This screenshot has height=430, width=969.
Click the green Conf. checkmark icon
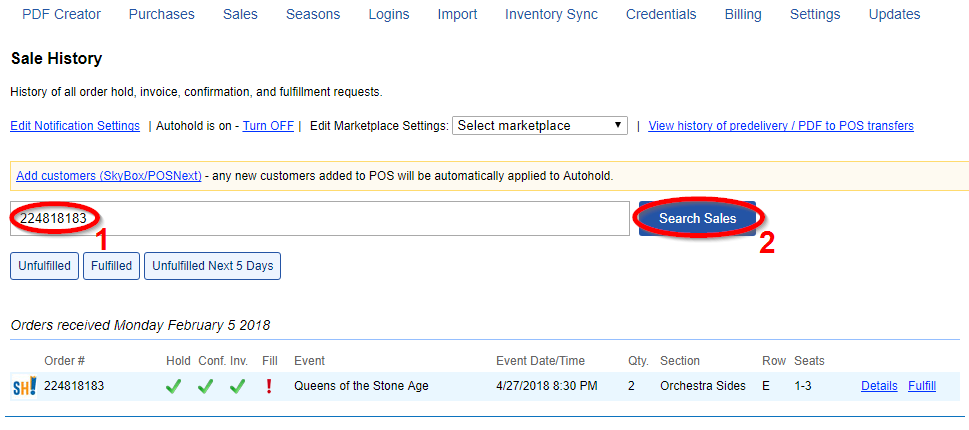206,387
